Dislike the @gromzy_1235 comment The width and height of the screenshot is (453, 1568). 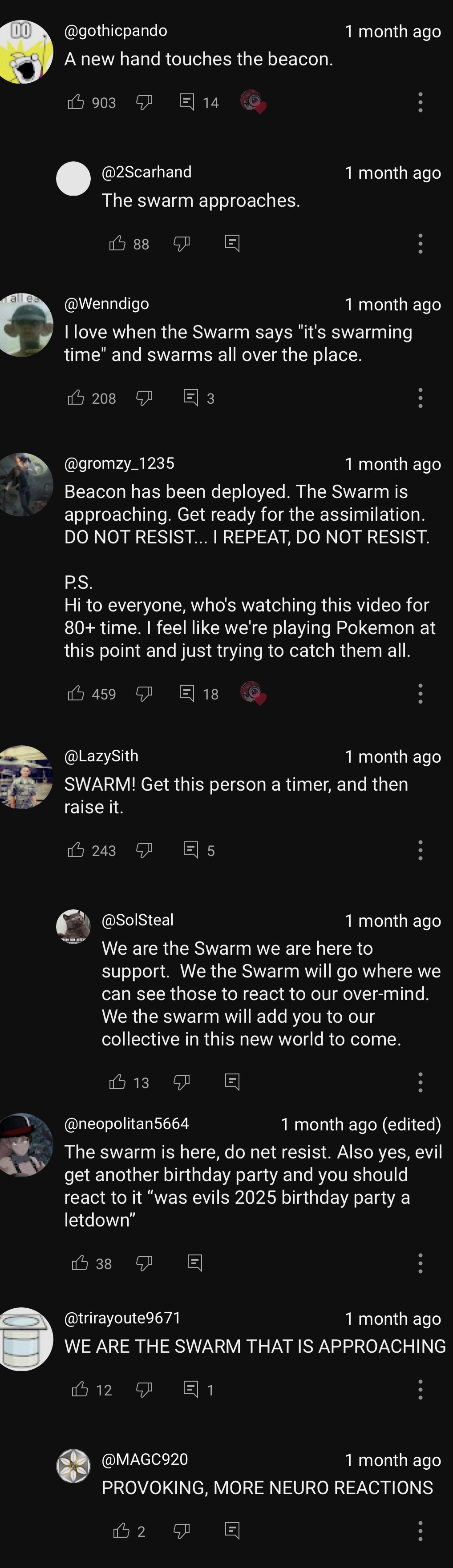click(144, 693)
